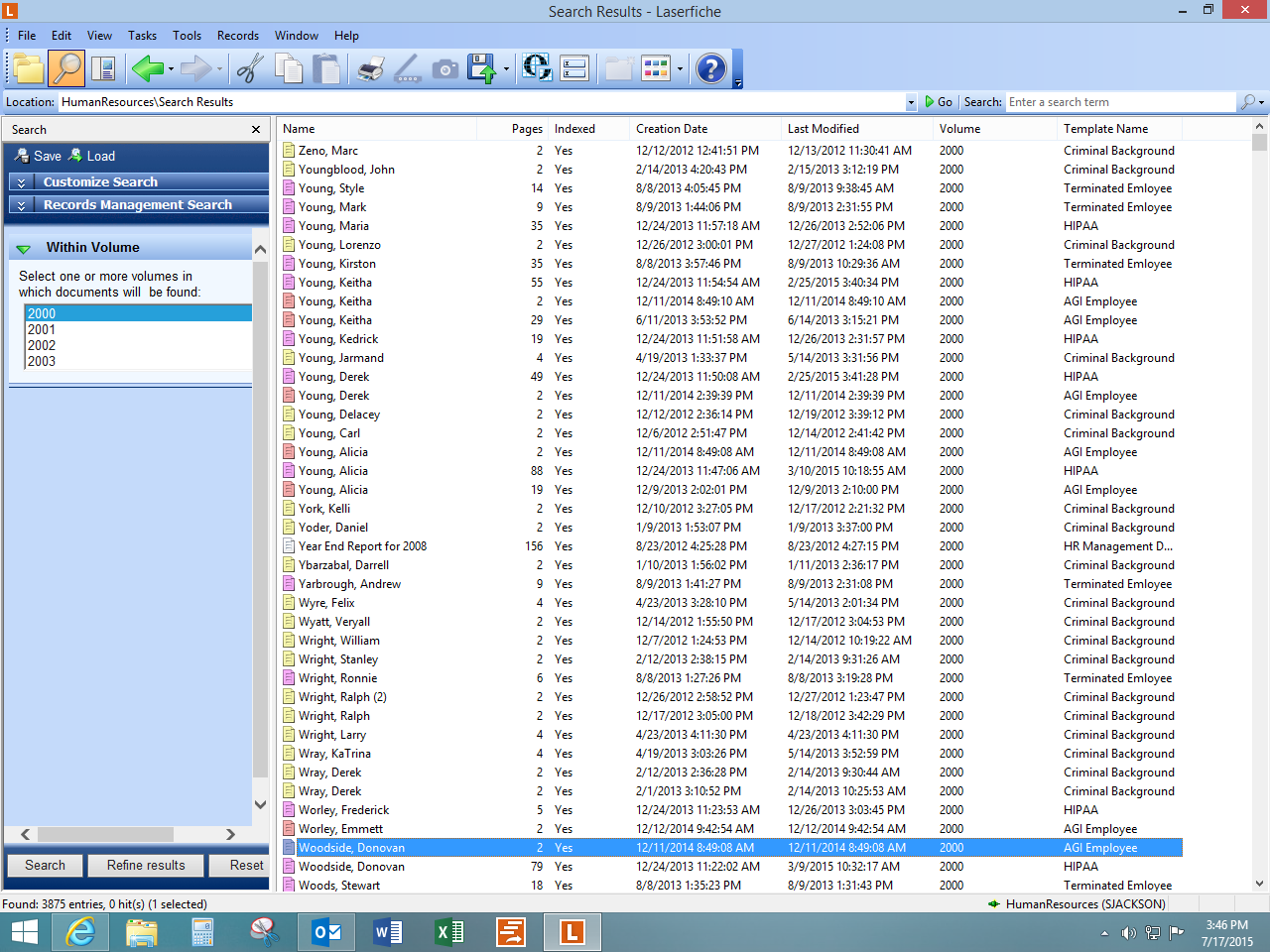Image resolution: width=1270 pixels, height=952 pixels.
Task: Sort results by Creation Date column
Action: [672, 129]
